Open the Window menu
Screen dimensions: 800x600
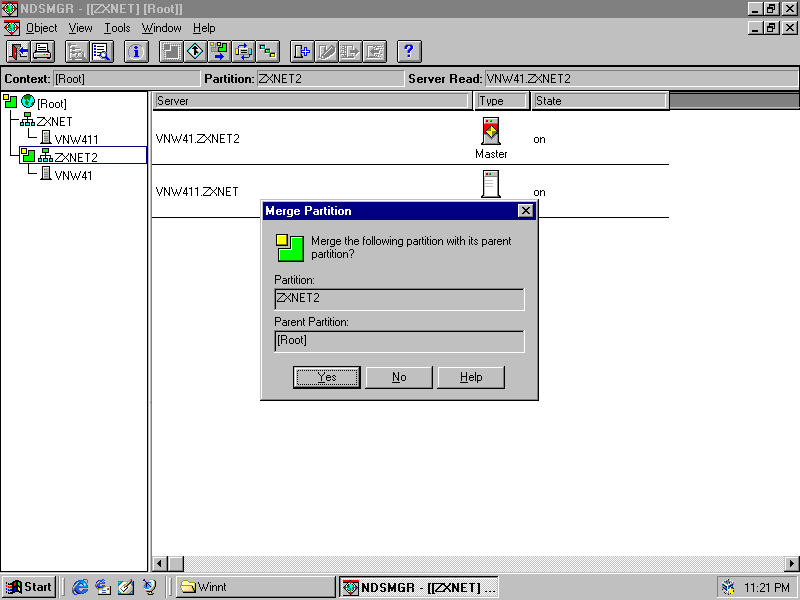click(161, 28)
